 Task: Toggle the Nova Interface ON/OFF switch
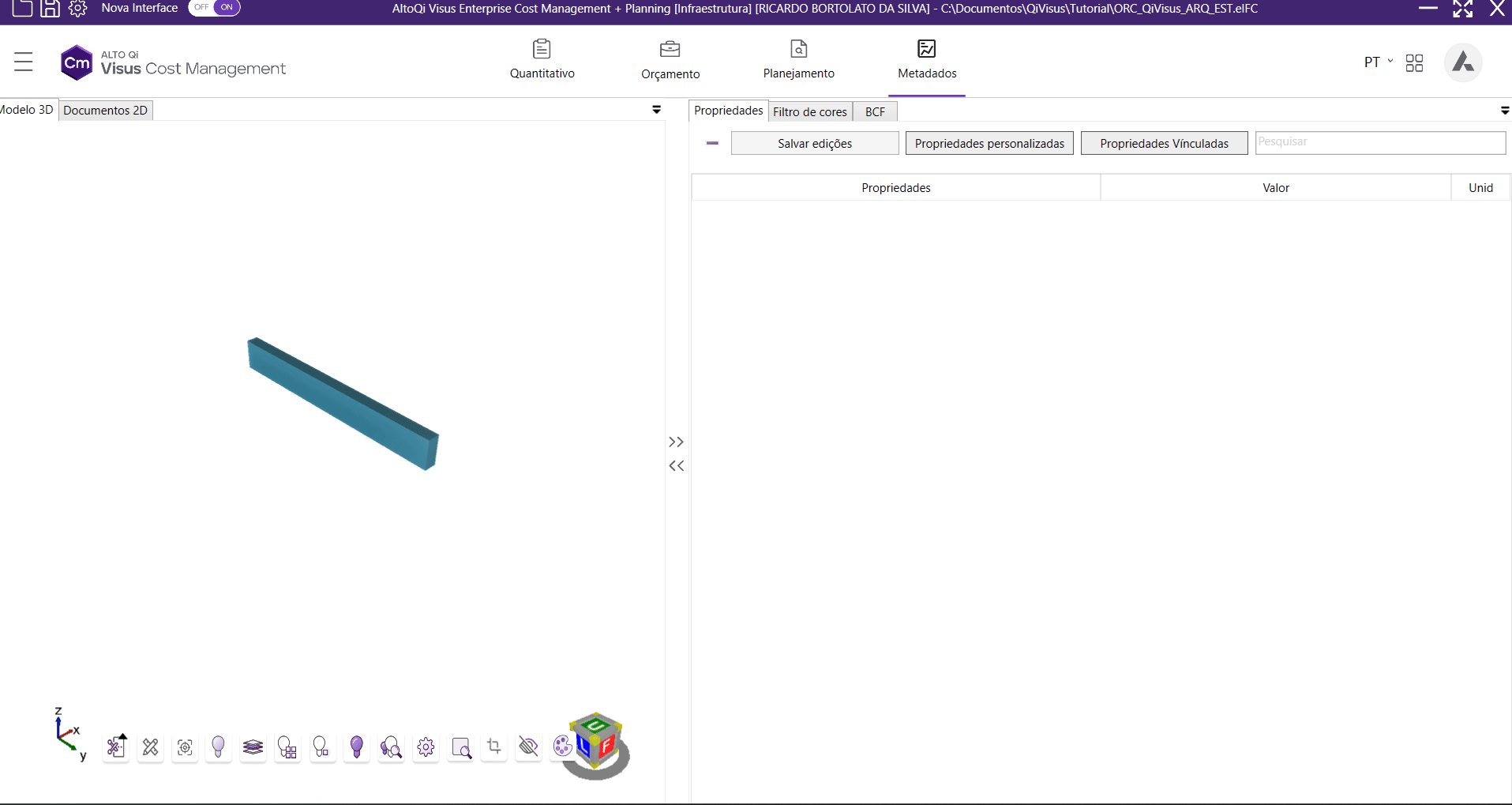(214, 8)
